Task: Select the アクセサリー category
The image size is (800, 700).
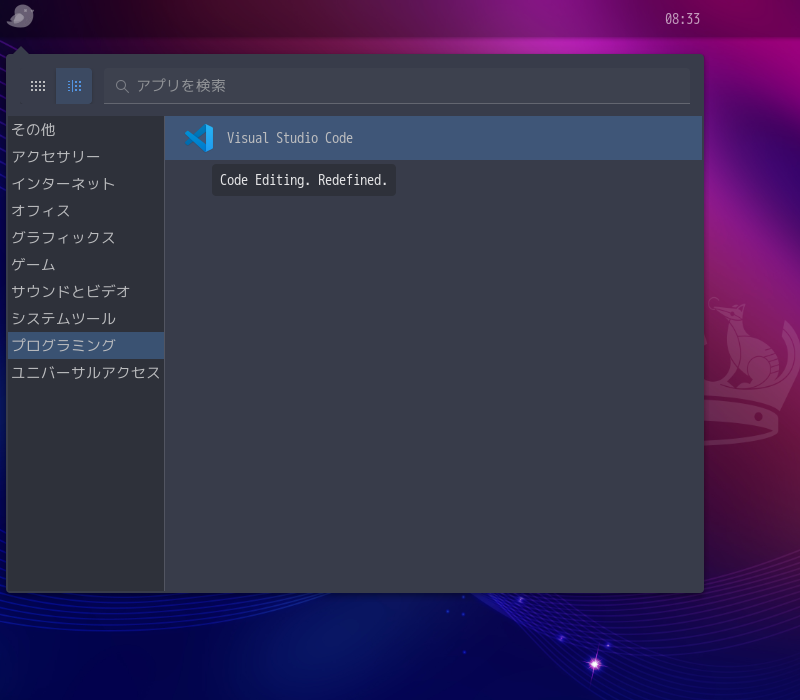Action: 86,157
